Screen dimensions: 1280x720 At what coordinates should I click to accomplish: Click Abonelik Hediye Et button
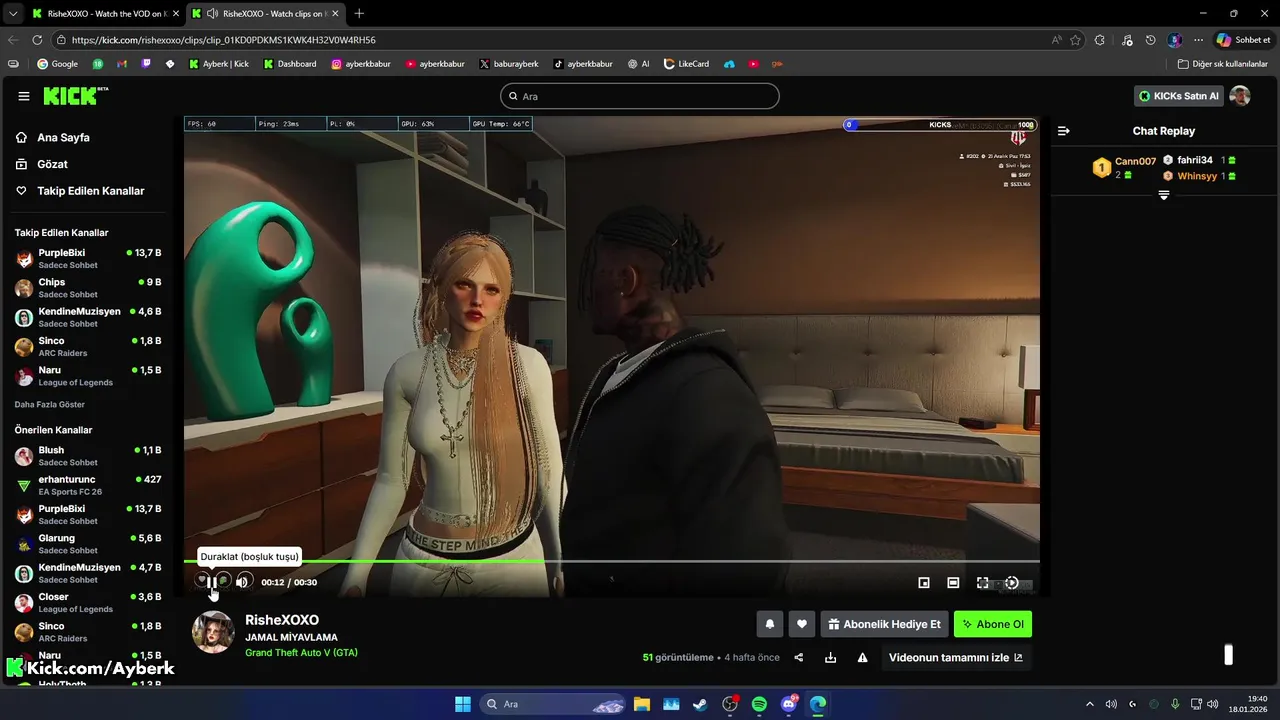(x=884, y=624)
